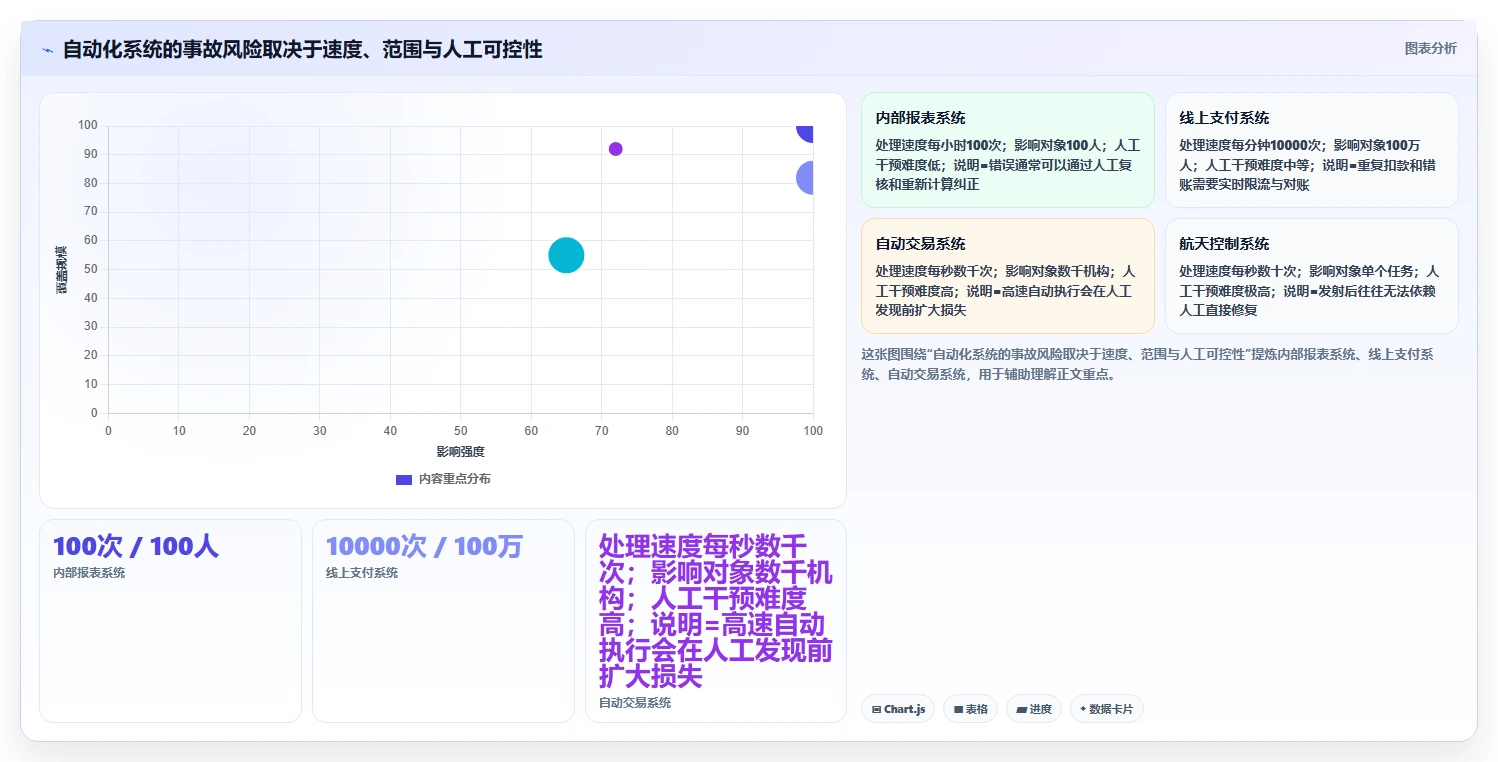This screenshot has height=762, width=1498.
Task: Click the paragraph starting 处理速度每秒数十次
Action: pos(1311,291)
